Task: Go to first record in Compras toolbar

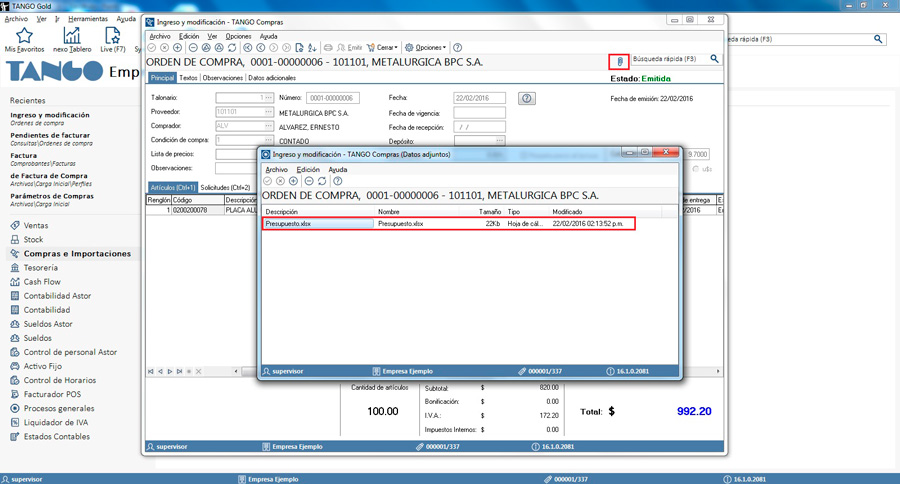Action: tap(247, 48)
